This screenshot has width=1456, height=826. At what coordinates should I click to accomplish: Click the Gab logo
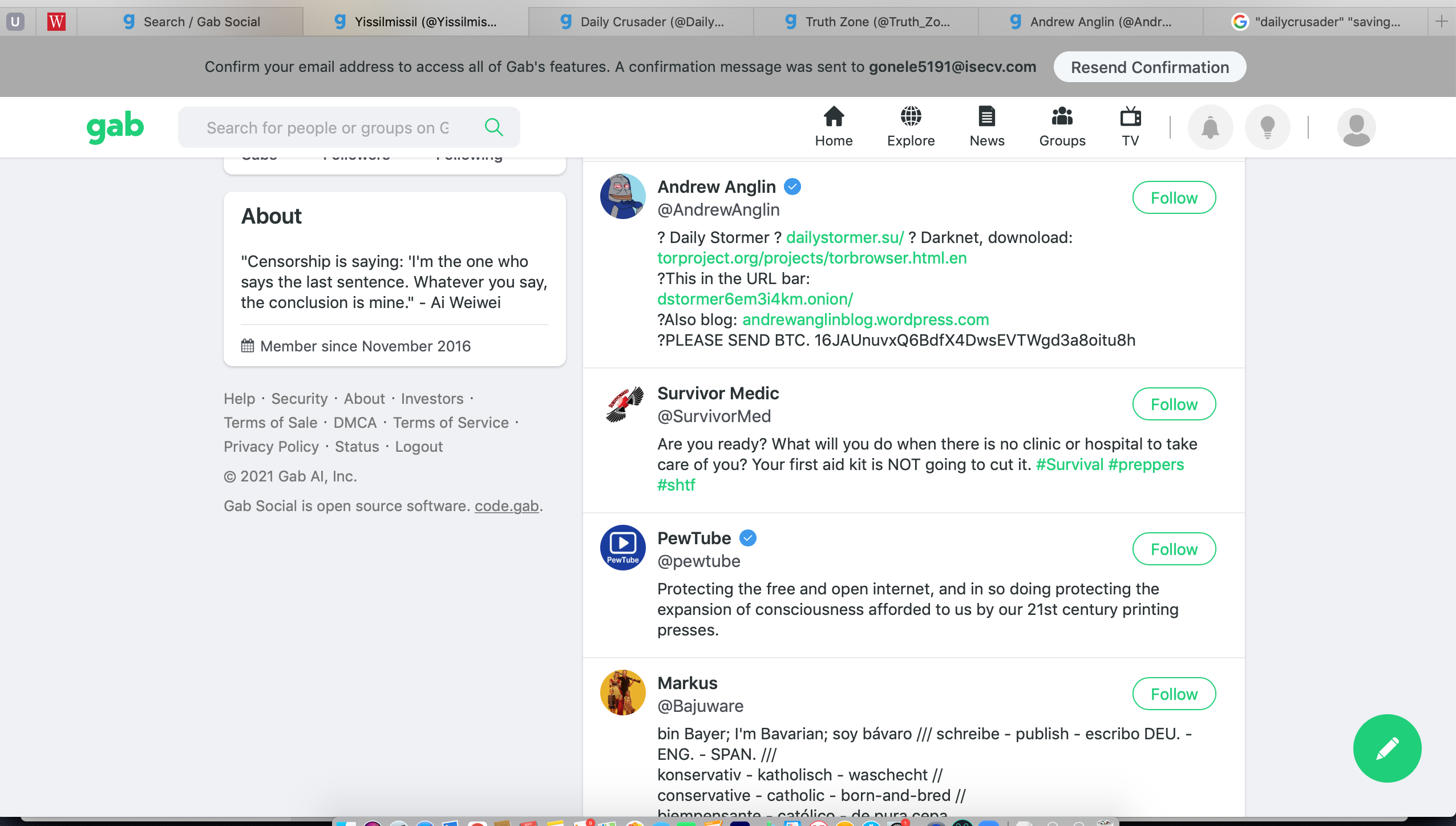tap(115, 127)
